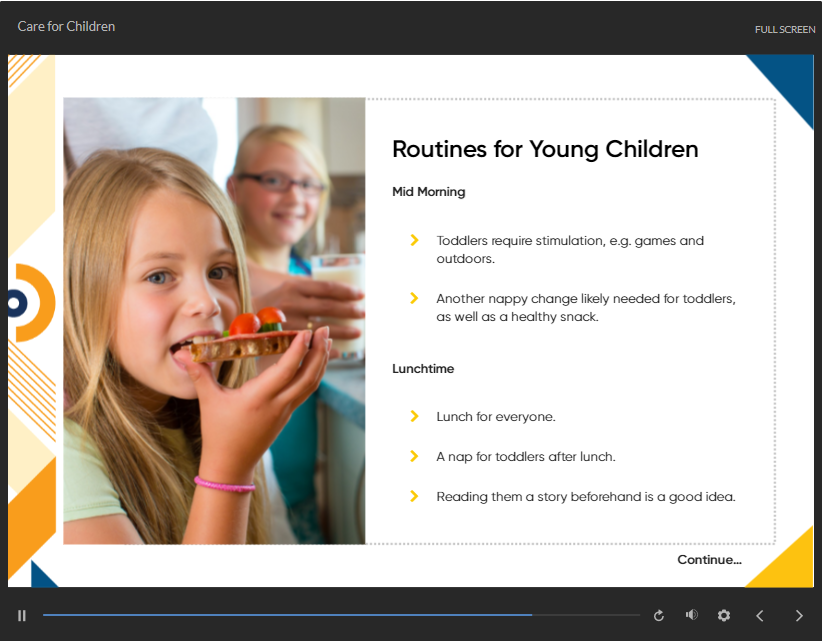Click the Care for Children title
This screenshot has height=642, width=822.
(66, 26)
